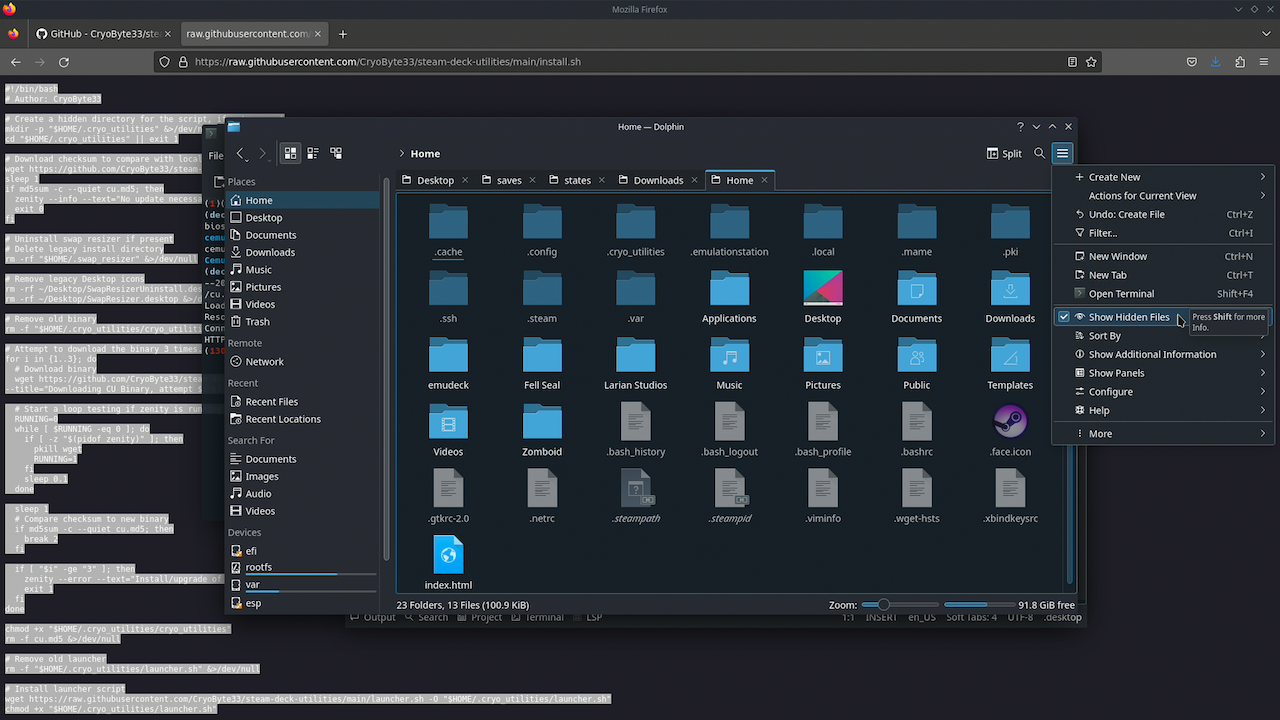Switch Dolphin to details tree view mode

pos(336,153)
